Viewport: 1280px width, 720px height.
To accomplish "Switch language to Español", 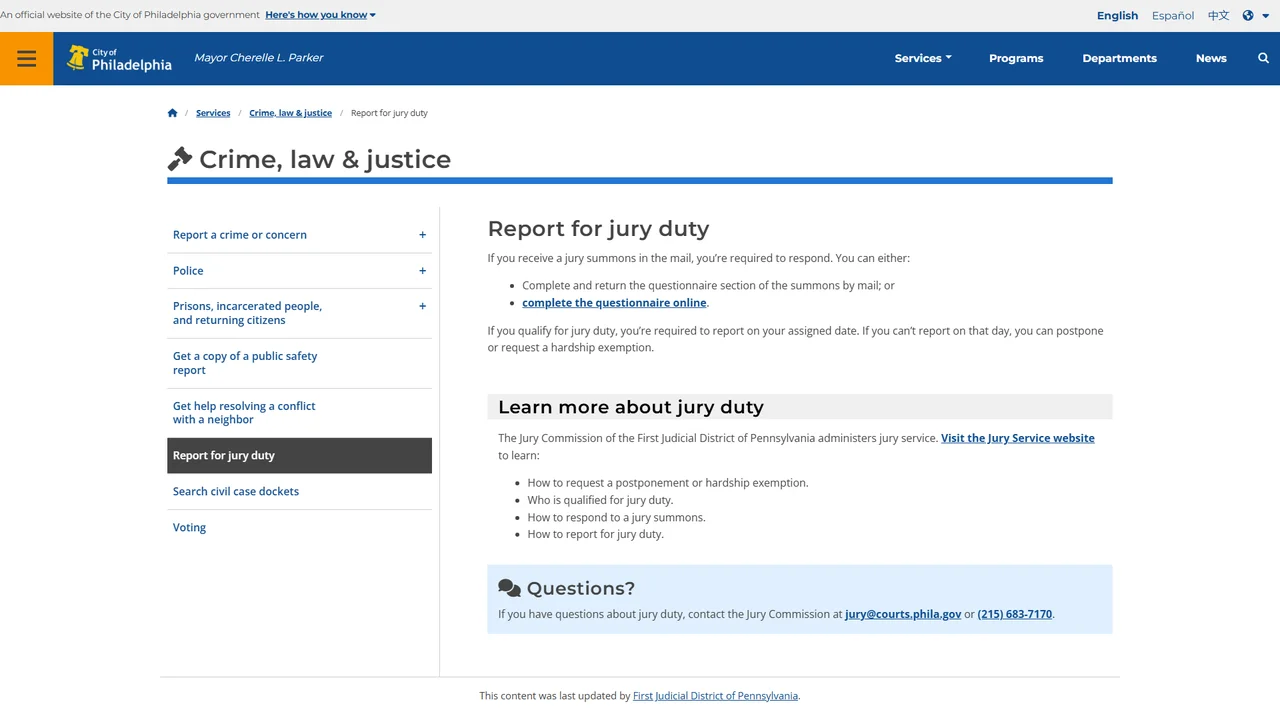I will [1173, 15].
